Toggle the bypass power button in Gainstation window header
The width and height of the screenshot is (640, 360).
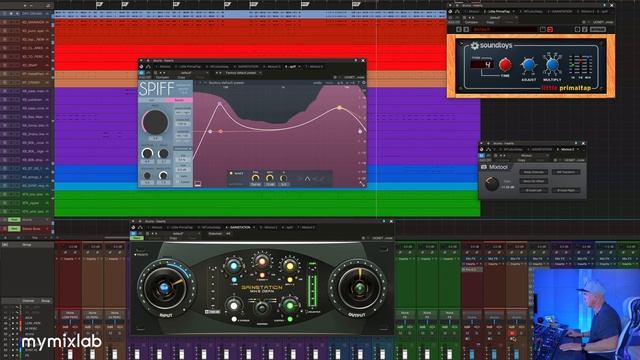point(133,233)
